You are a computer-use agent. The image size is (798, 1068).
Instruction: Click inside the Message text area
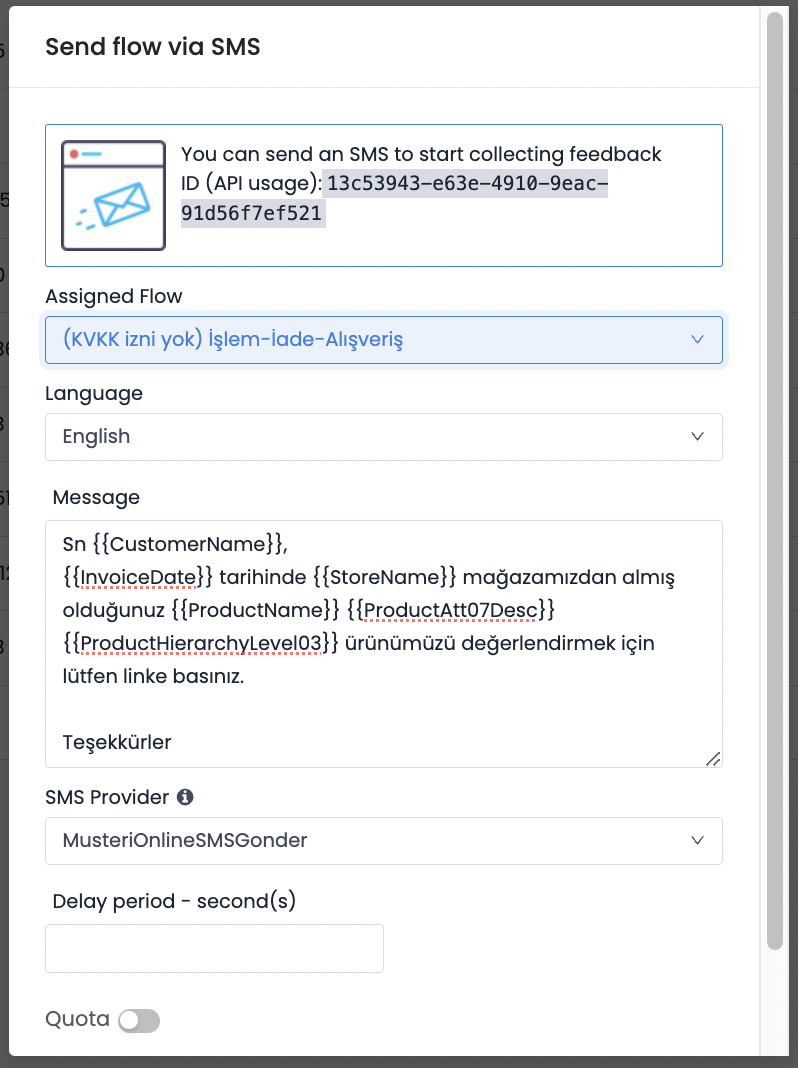click(383, 644)
